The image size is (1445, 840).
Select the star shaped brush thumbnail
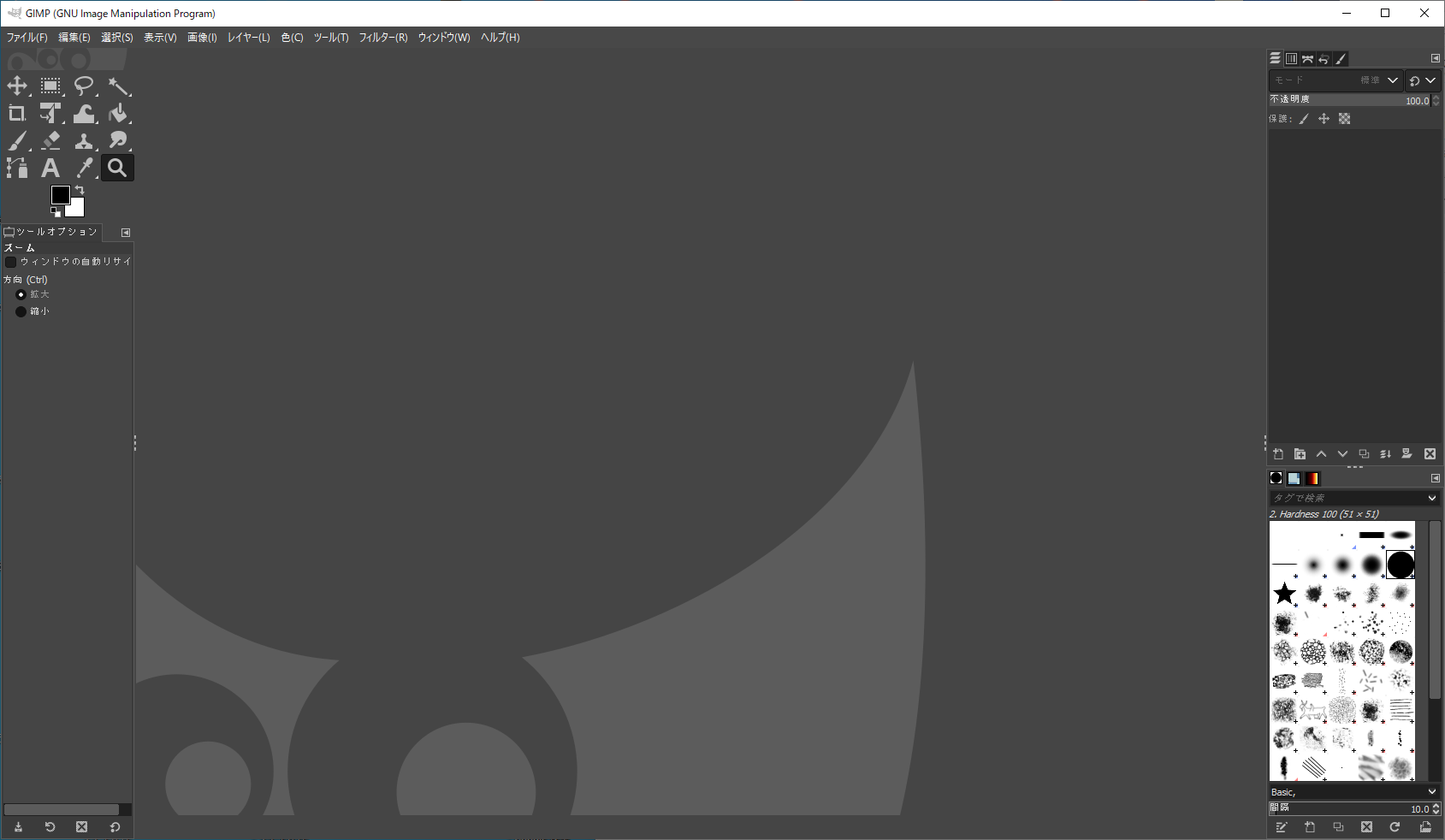tap(1284, 593)
